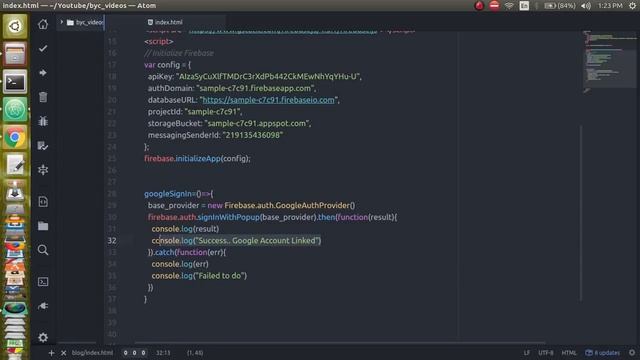The height and width of the screenshot is (360, 640).
Task: Click the plug icon in the tool bar
Action: pos(43,306)
